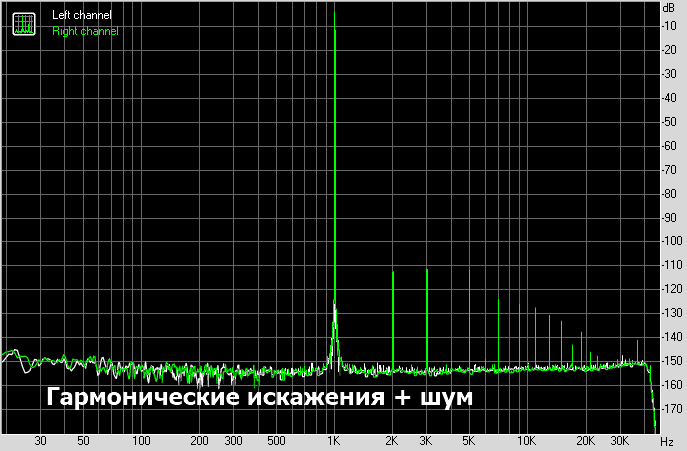
Task: Click the tip of the 1 kHz fundamental peak
Action: tap(334, 10)
